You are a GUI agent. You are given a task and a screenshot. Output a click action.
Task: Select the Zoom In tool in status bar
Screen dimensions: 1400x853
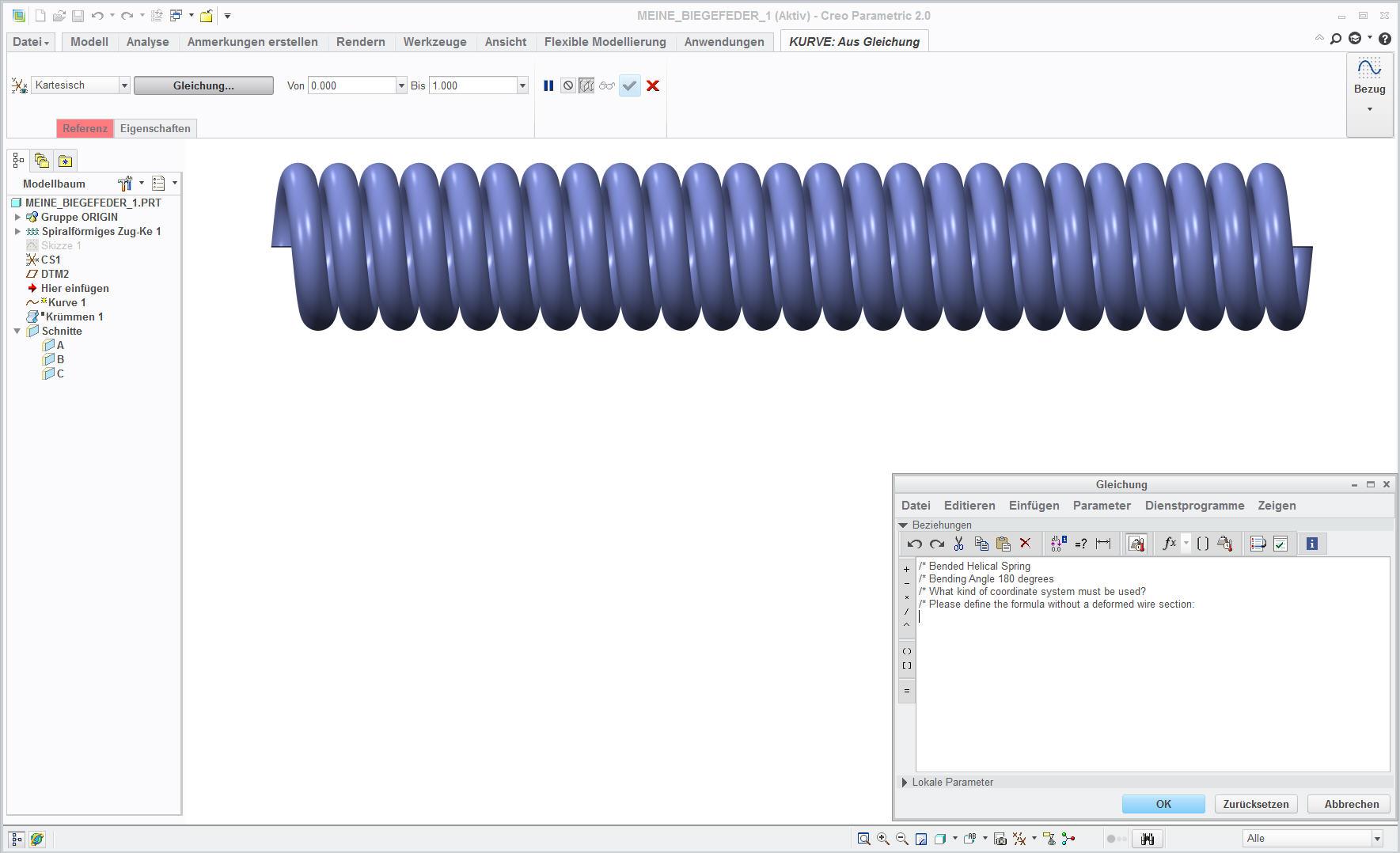pyautogui.click(x=882, y=838)
